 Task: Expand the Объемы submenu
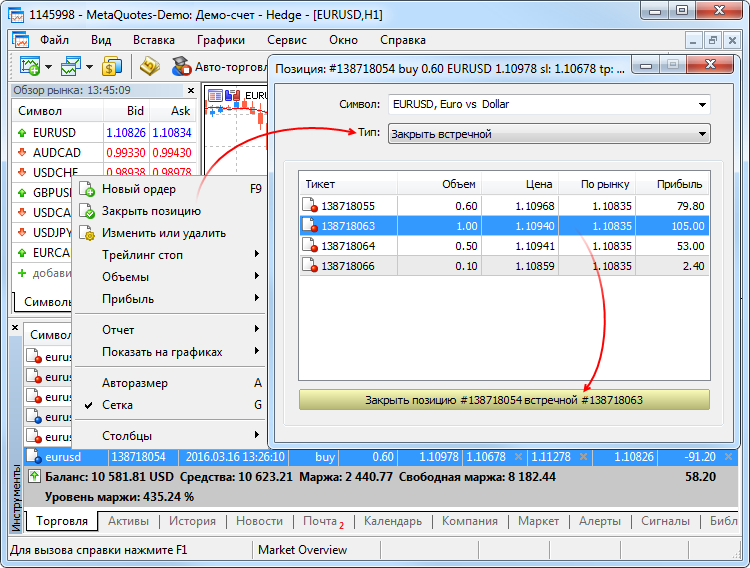(x=170, y=277)
